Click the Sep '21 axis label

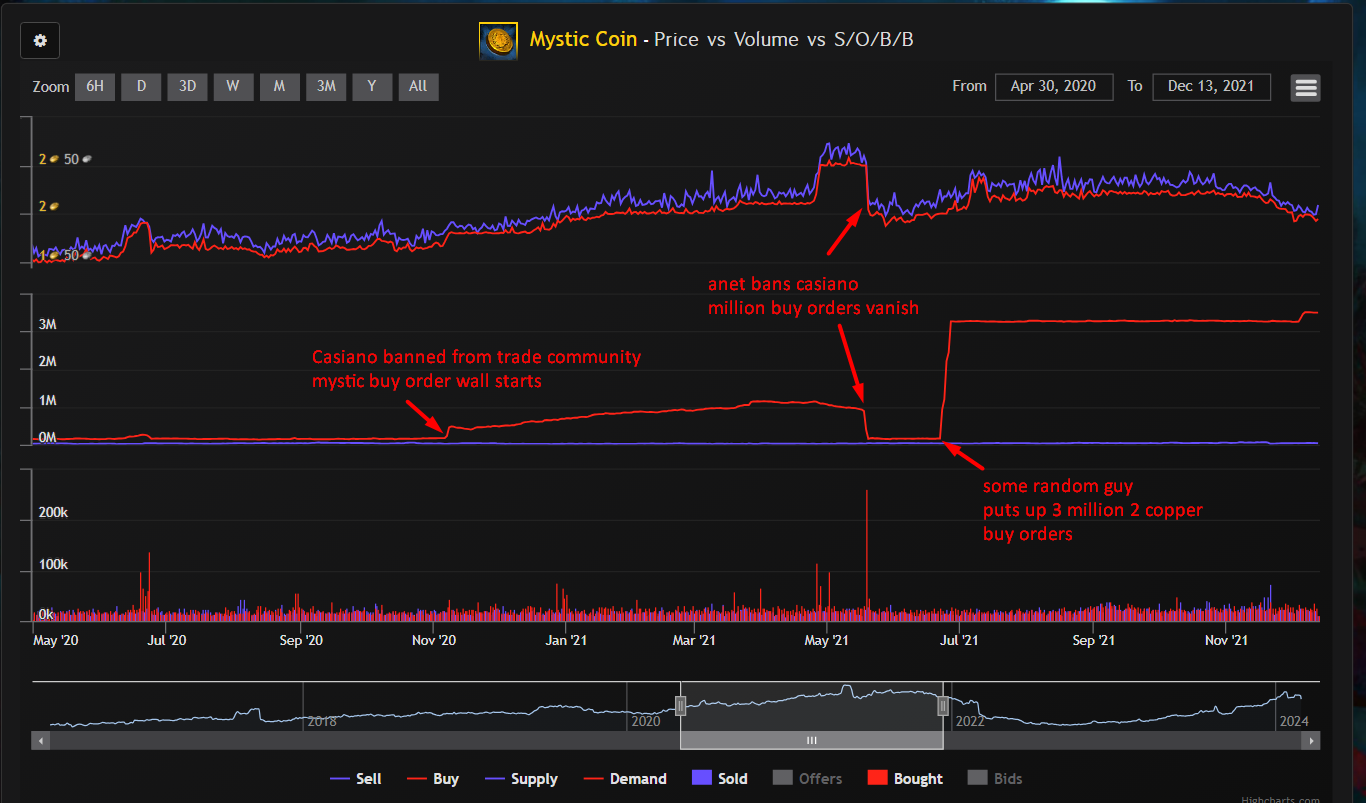point(1093,640)
